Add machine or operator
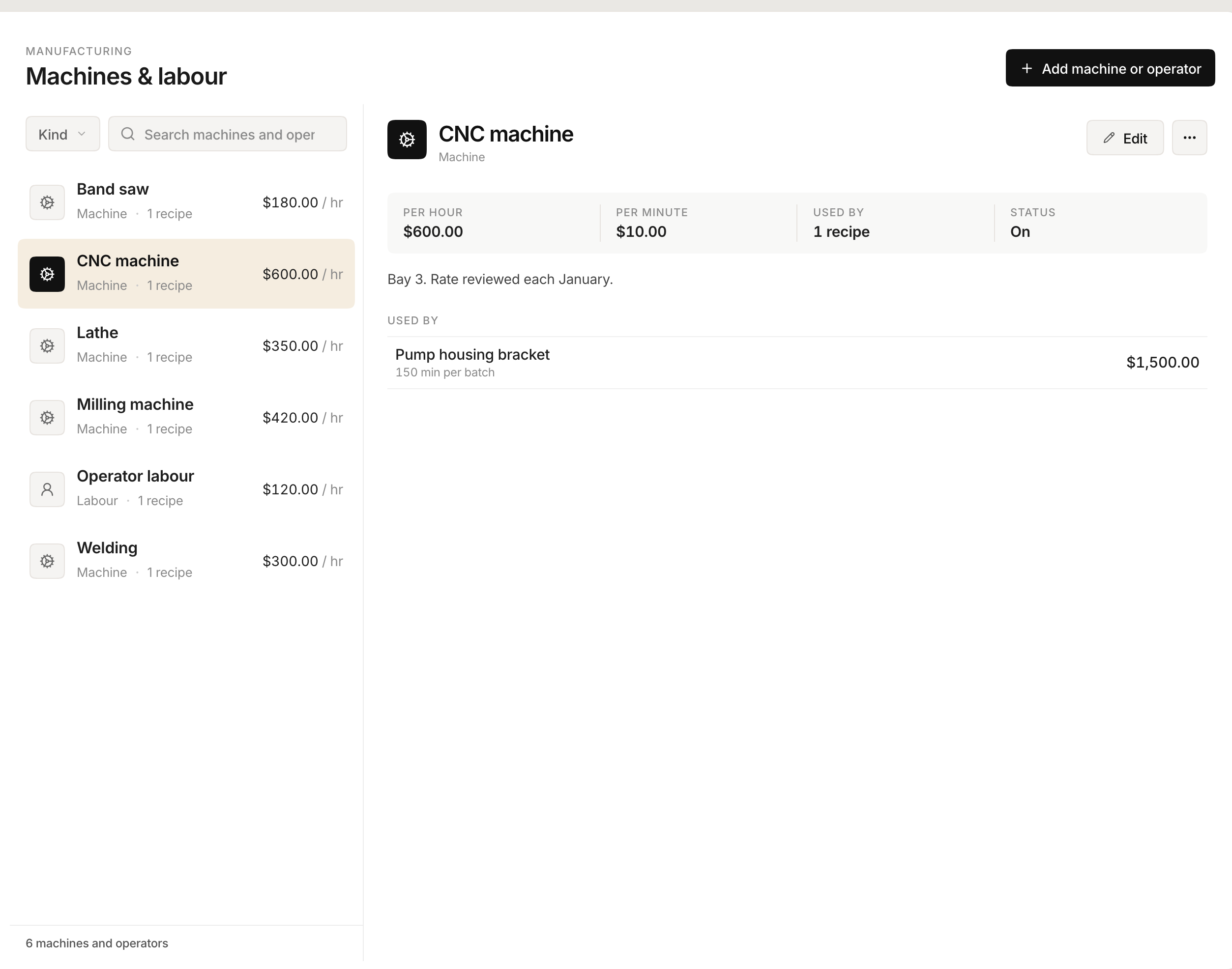 pyautogui.click(x=1110, y=68)
